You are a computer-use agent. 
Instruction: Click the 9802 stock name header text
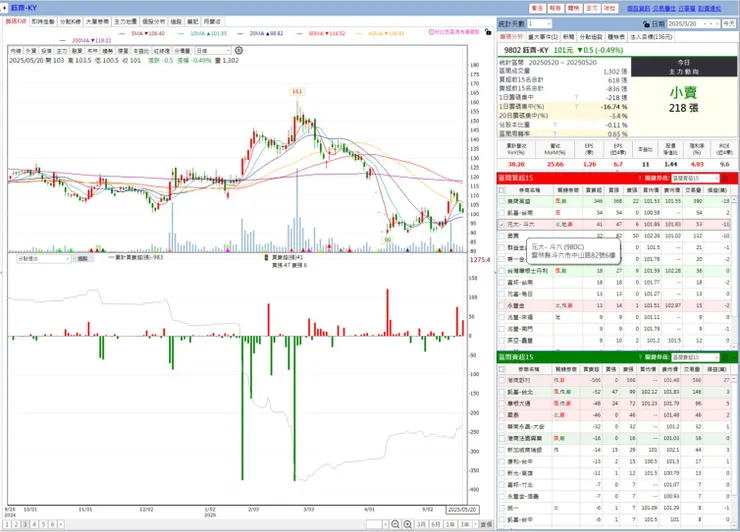[x=526, y=50]
